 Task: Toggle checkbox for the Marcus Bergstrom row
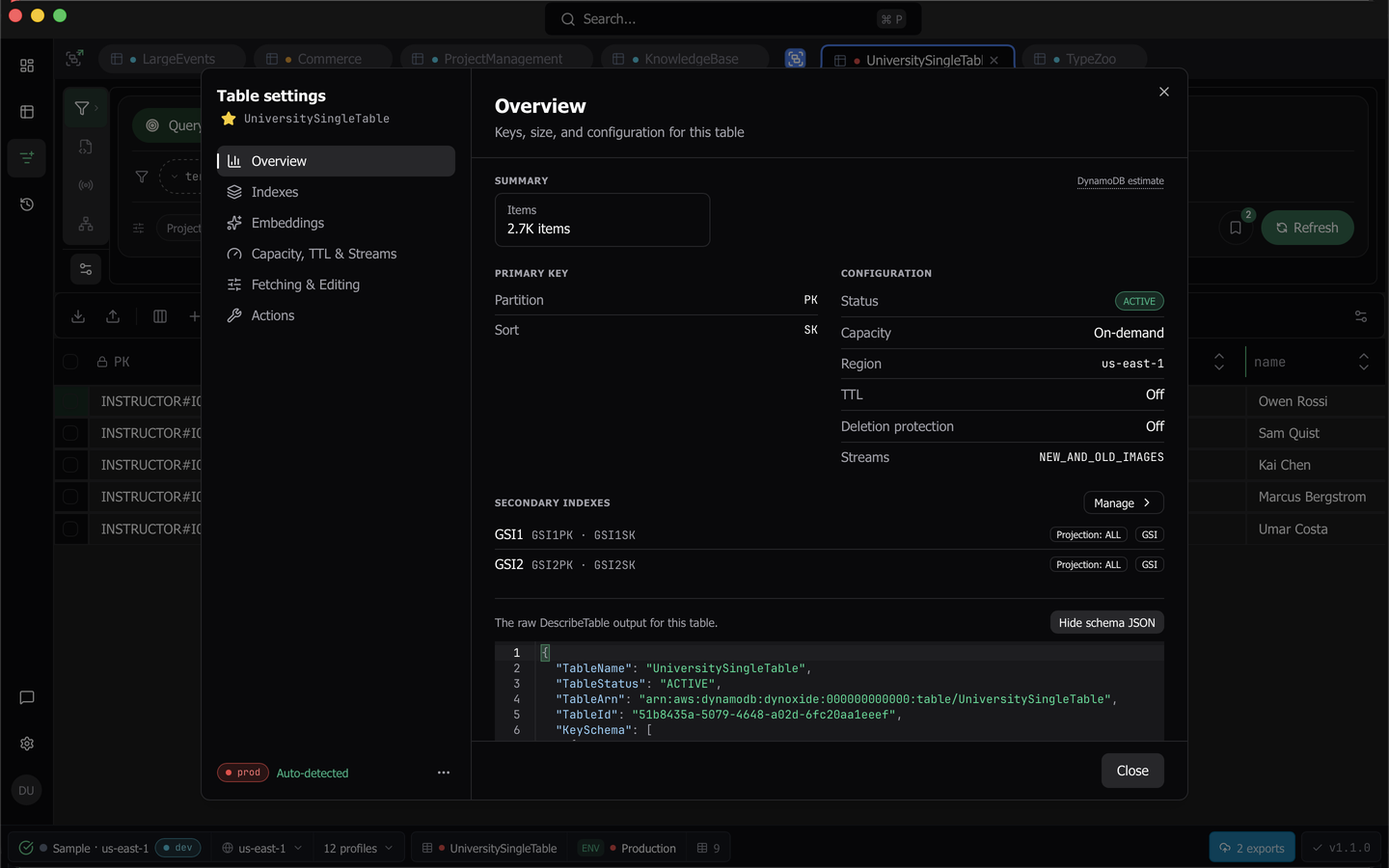coord(70,497)
